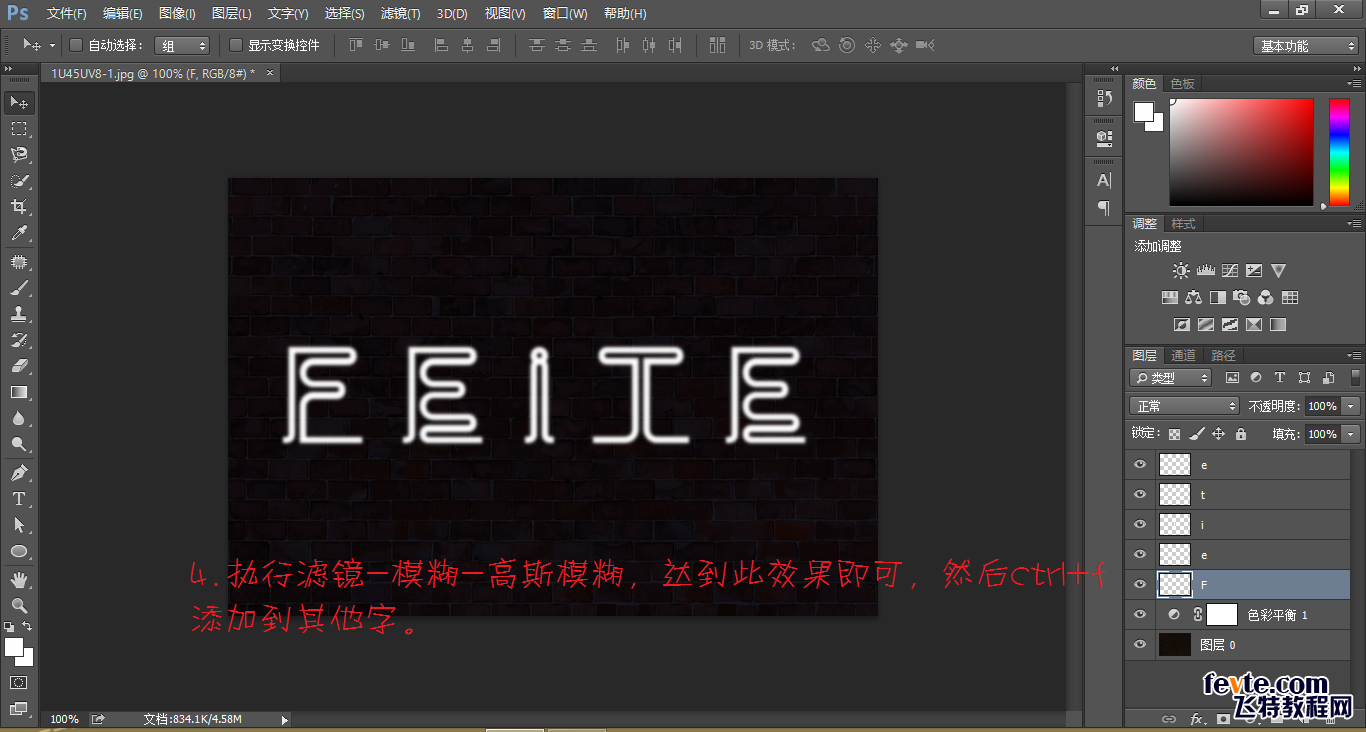Screen dimensions: 1366x732
Task: Open the 文件(F) menu
Action: point(67,14)
